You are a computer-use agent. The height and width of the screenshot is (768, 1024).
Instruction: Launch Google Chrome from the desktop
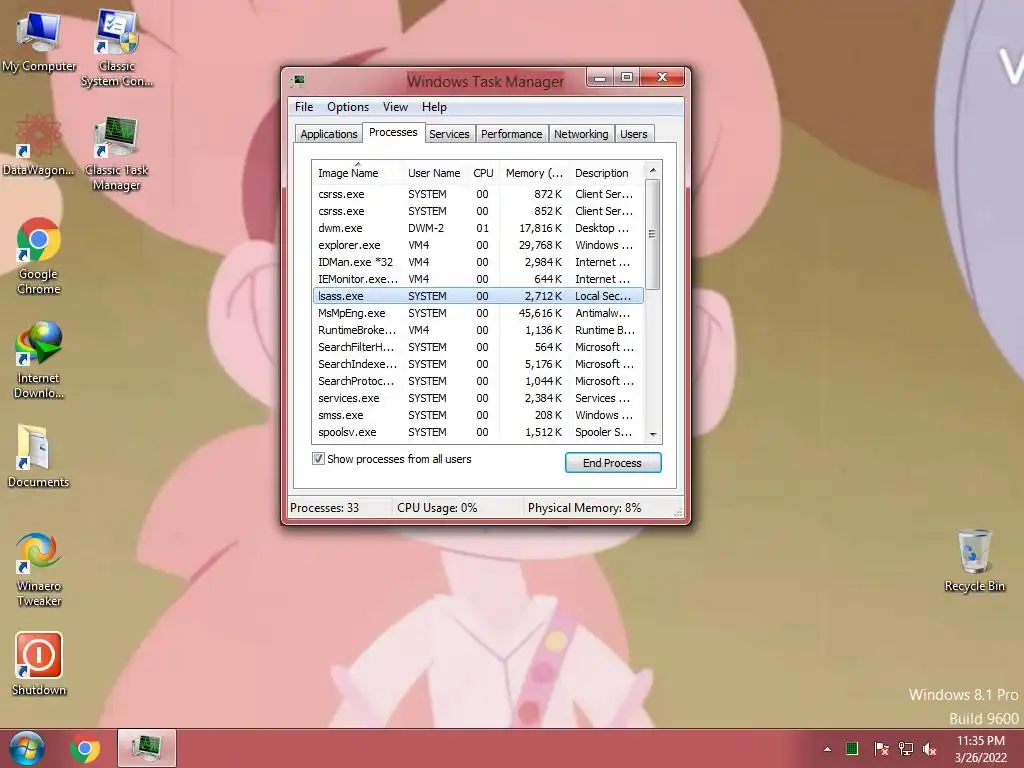(x=39, y=255)
